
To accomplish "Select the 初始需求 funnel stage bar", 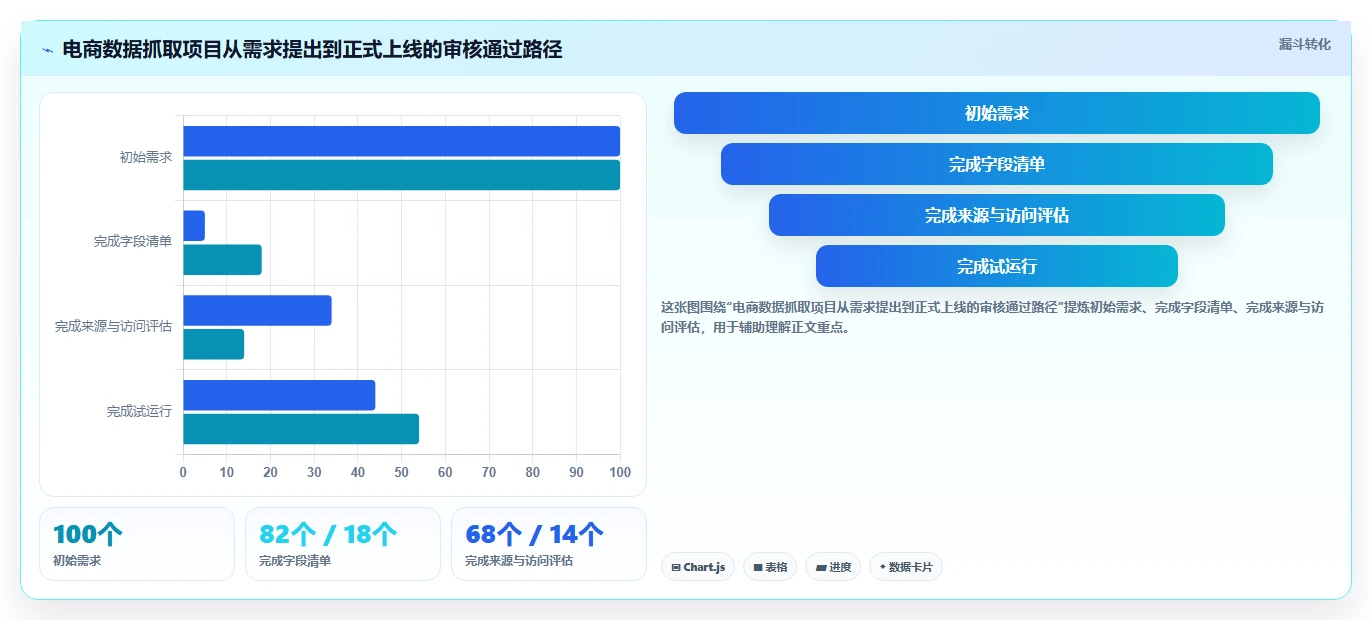I will pos(997,113).
